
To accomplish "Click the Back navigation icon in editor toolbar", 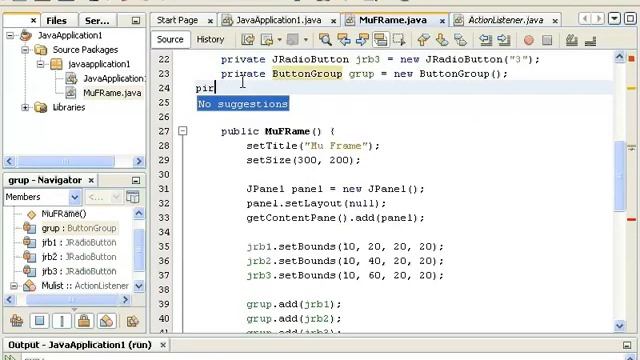I will click(x=267, y=40).
